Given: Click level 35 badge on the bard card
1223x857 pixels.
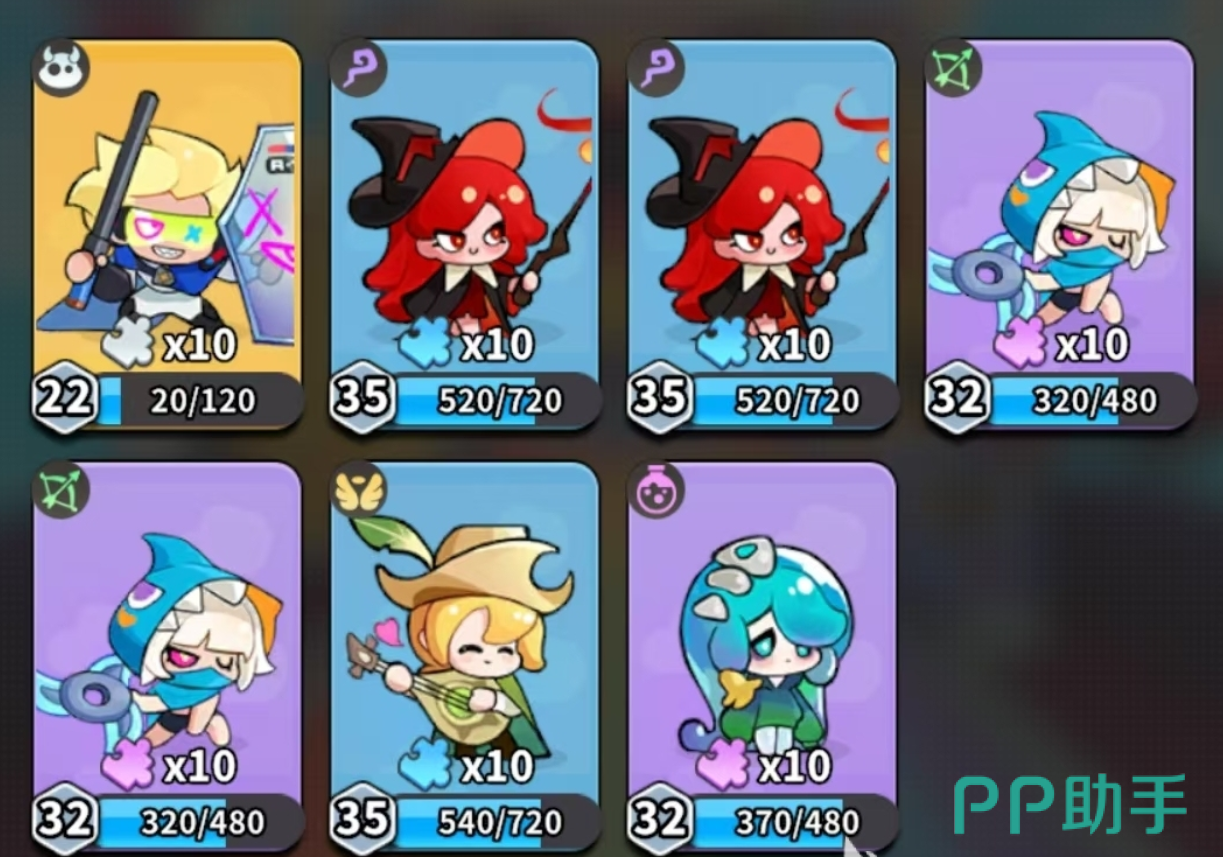Looking at the screenshot, I should [362, 821].
